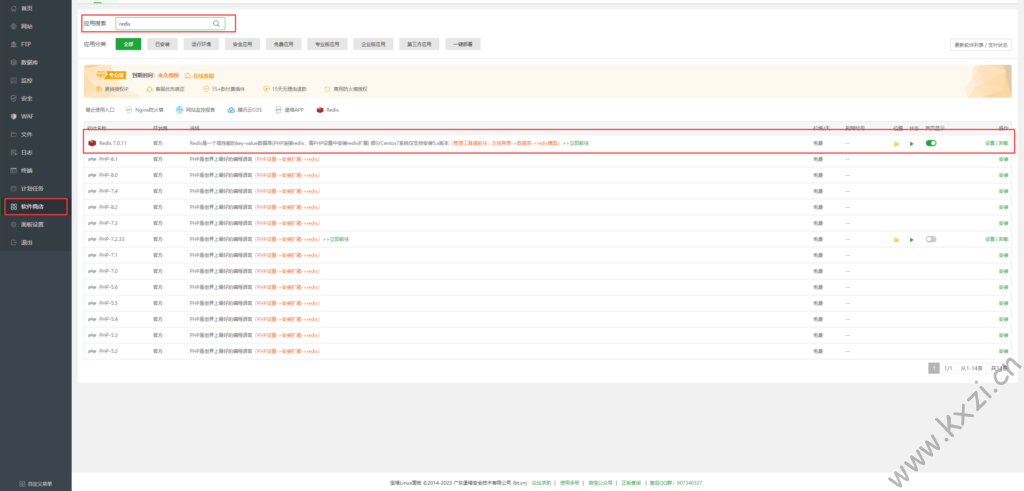Open 首页 in the sidebar
The width and height of the screenshot is (1024, 491).
26,8
